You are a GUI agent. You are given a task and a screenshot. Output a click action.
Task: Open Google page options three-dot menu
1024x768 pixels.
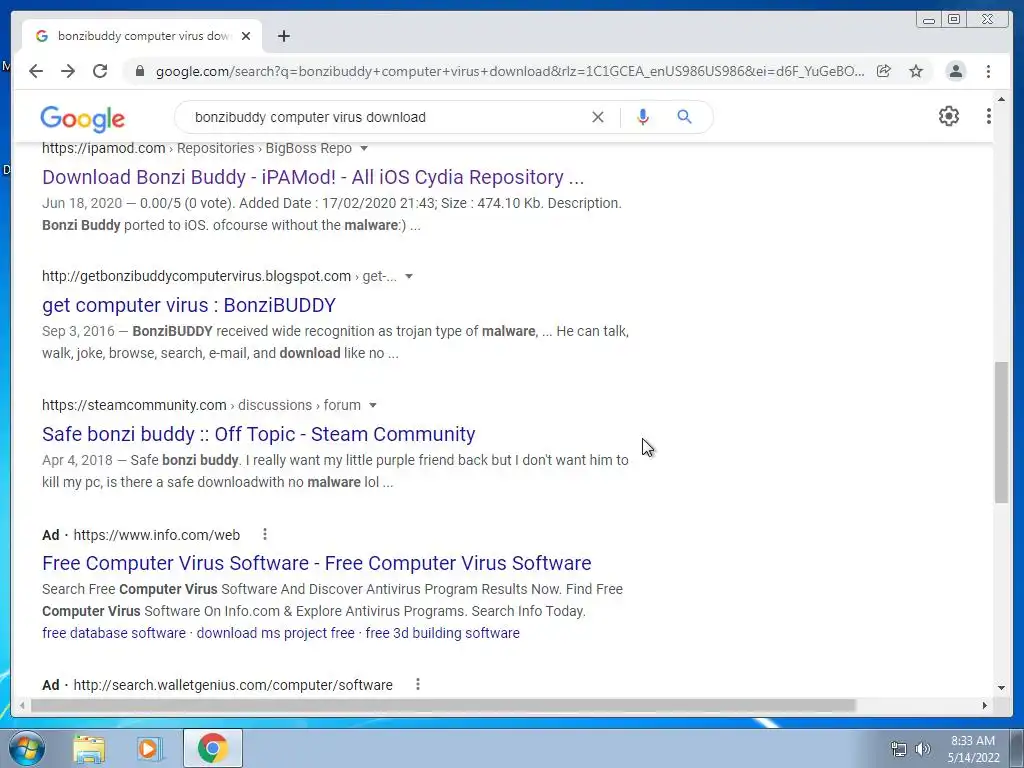[989, 116]
